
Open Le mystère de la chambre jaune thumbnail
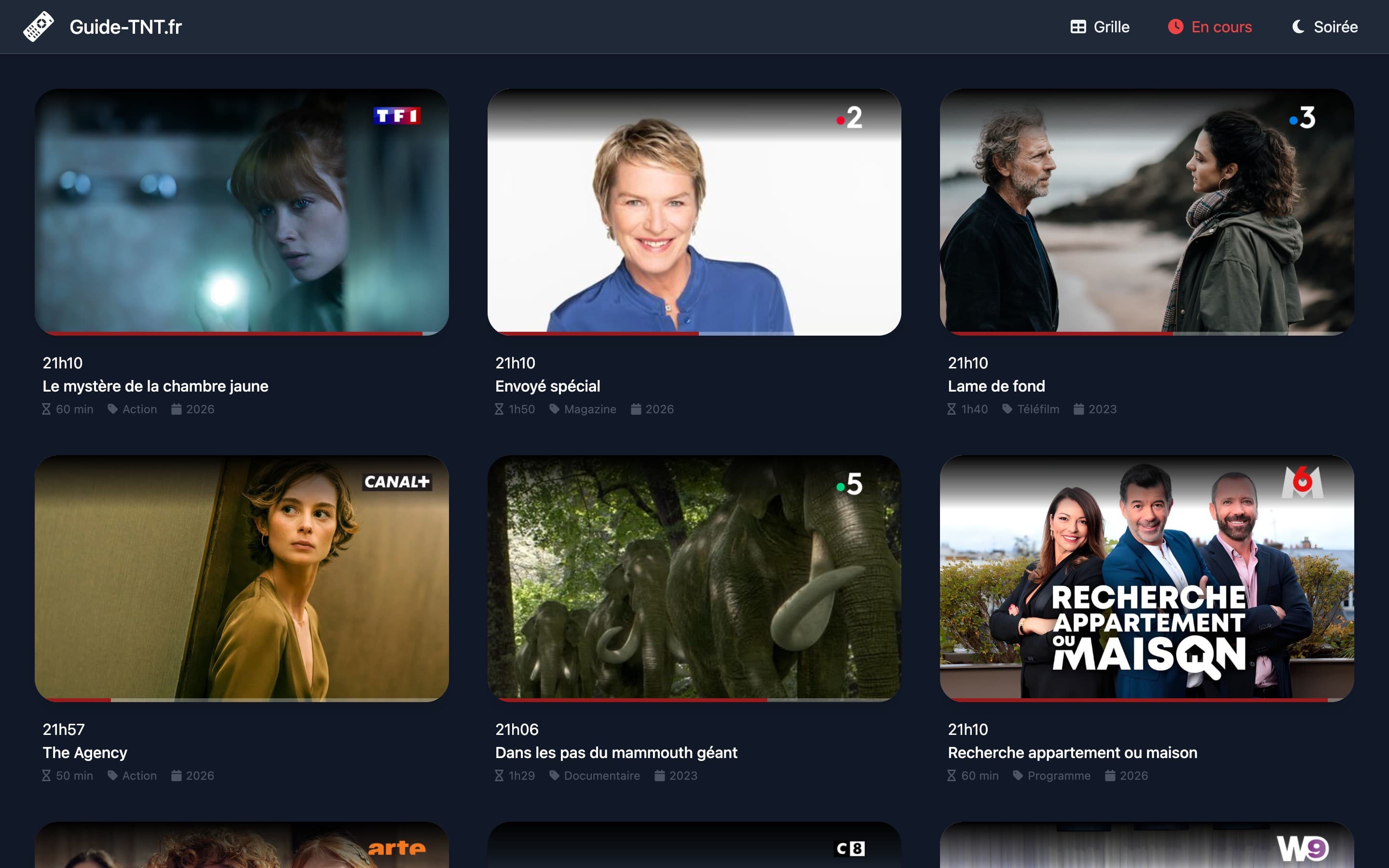tap(242, 212)
